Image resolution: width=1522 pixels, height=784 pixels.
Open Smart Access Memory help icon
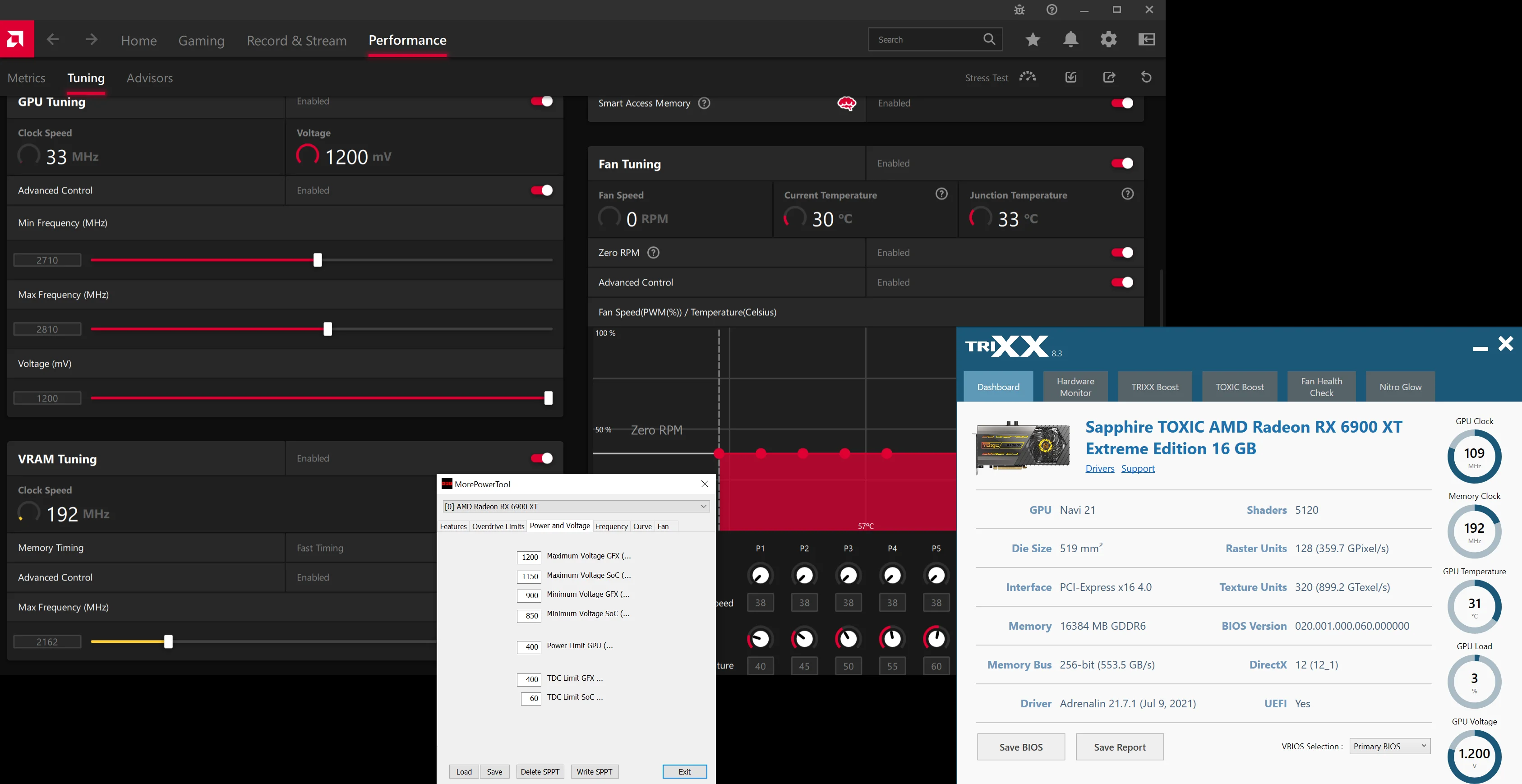click(x=704, y=103)
